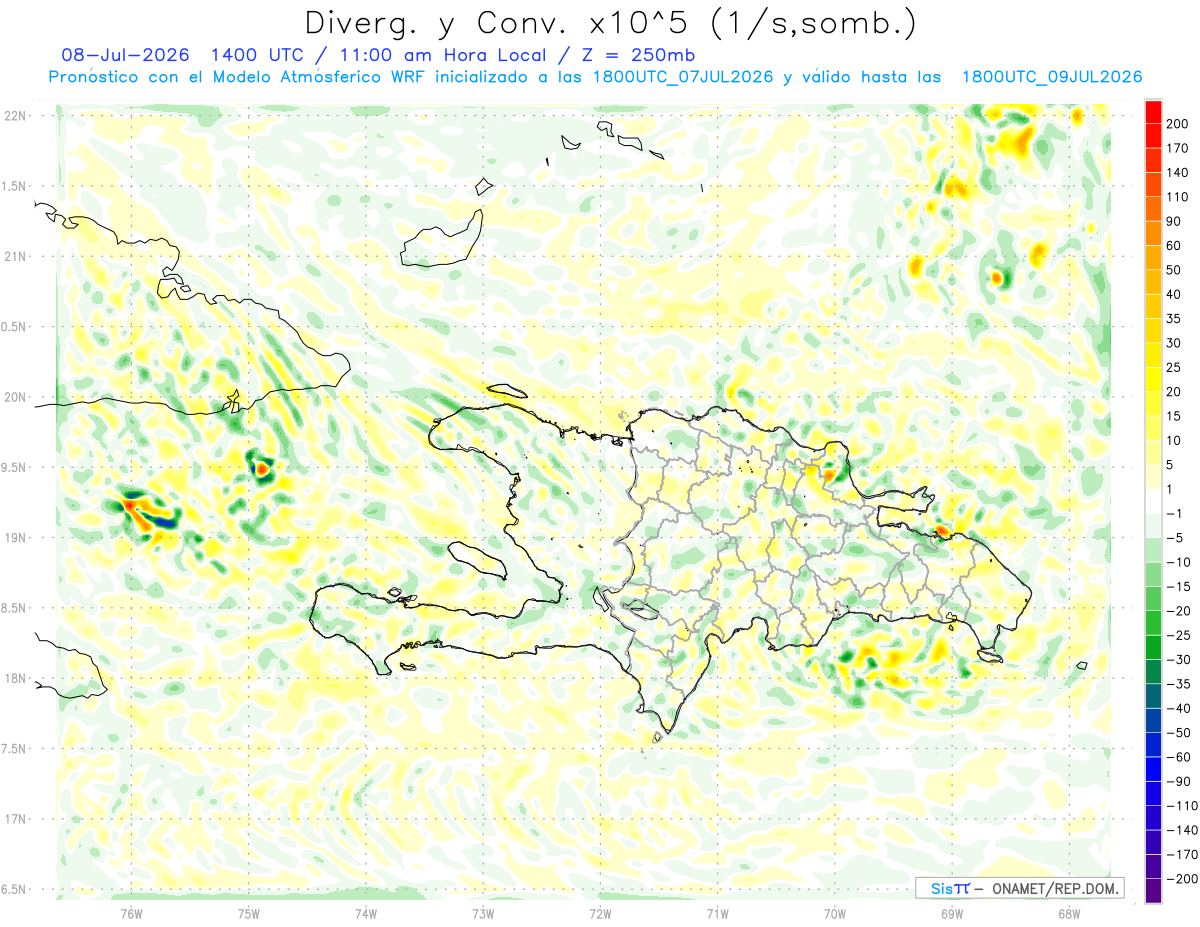Click the positive "50" colorbar label
1200x927 pixels.
pos(1176,270)
